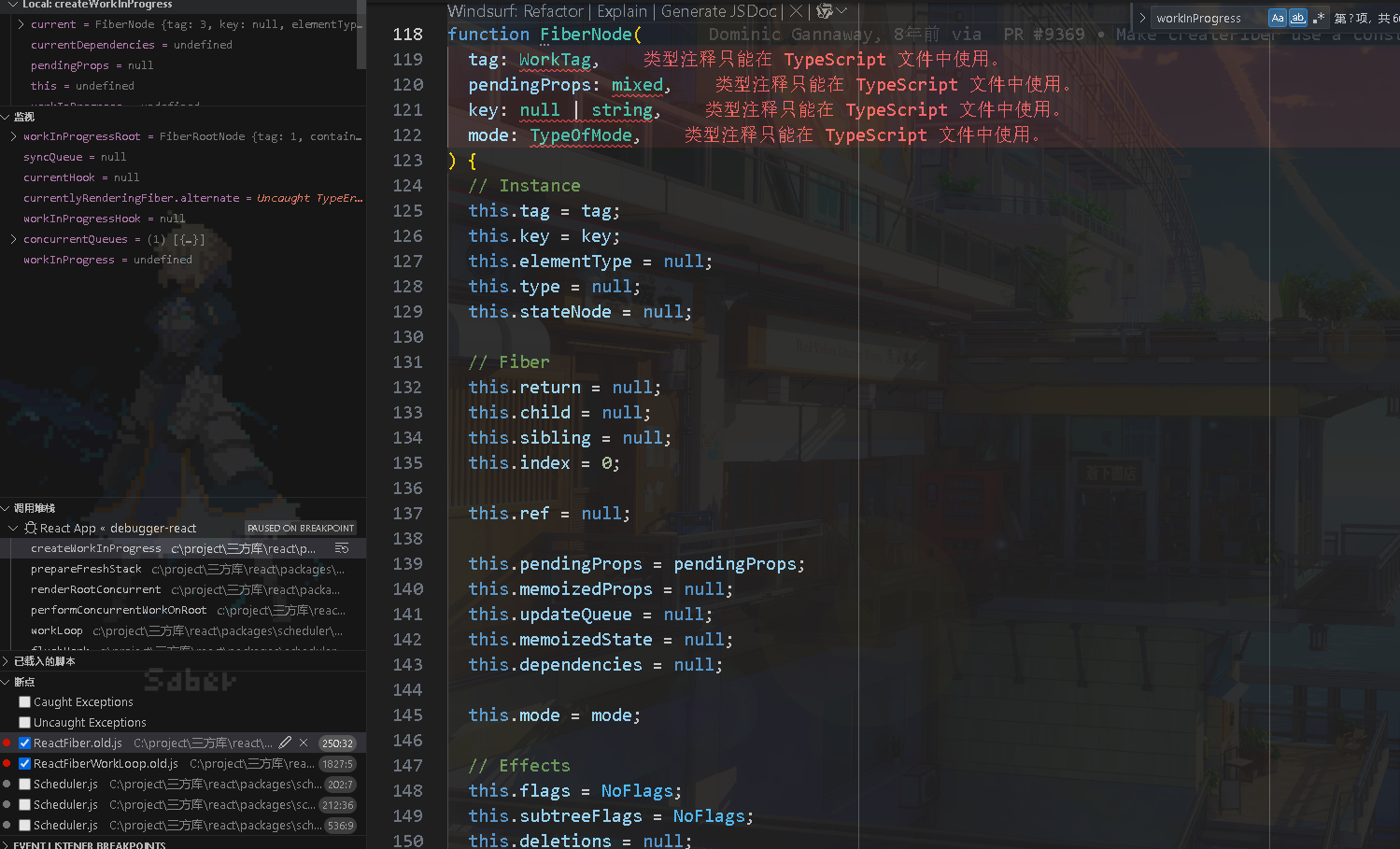The height and width of the screenshot is (849, 1400).
Task: Open the Windsurf logo dropdown in code lens
Action: point(831,11)
